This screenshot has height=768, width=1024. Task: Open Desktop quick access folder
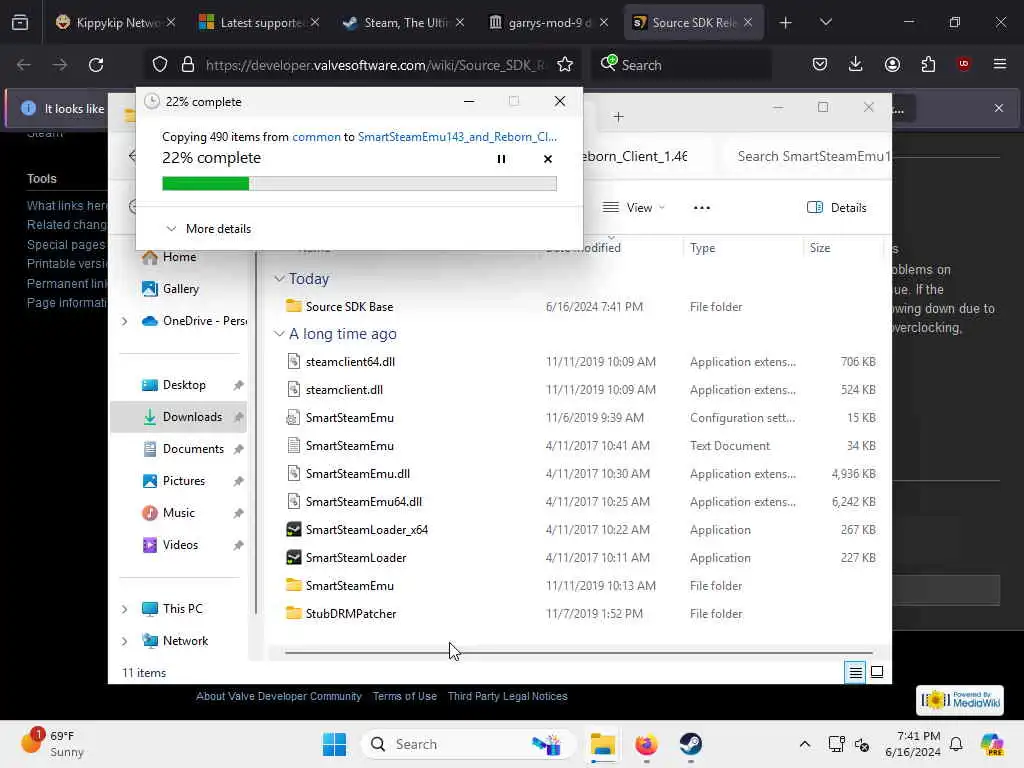click(184, 385)
